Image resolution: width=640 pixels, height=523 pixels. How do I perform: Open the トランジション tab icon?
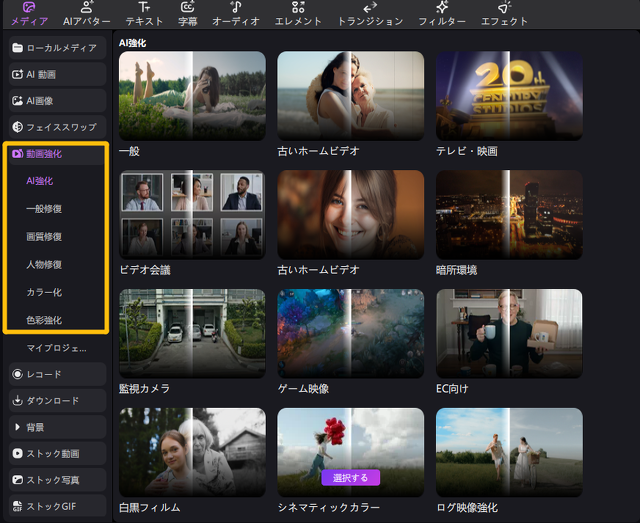(370, 7)
